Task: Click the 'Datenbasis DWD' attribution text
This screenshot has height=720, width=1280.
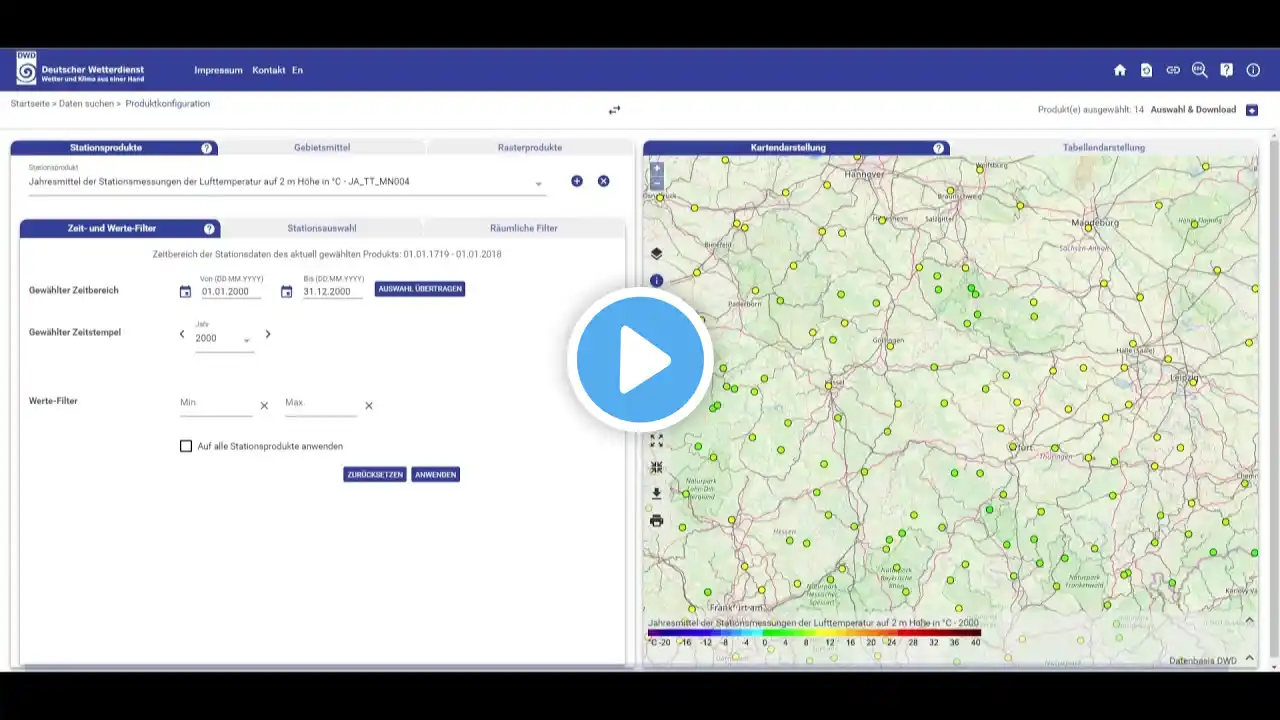Action: 1203,661
